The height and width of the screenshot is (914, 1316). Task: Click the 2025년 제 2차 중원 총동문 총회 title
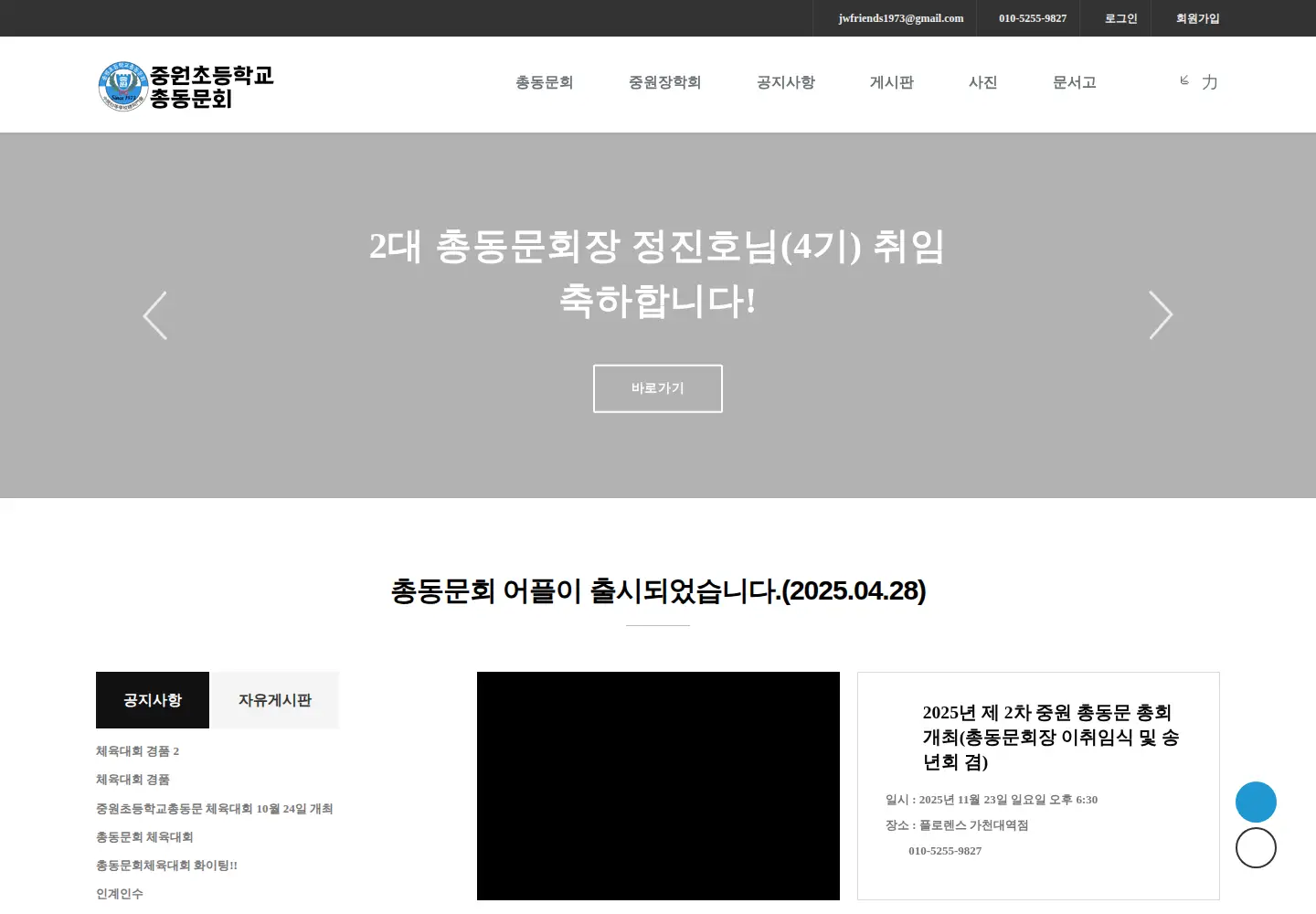(x=1051, y=737)
